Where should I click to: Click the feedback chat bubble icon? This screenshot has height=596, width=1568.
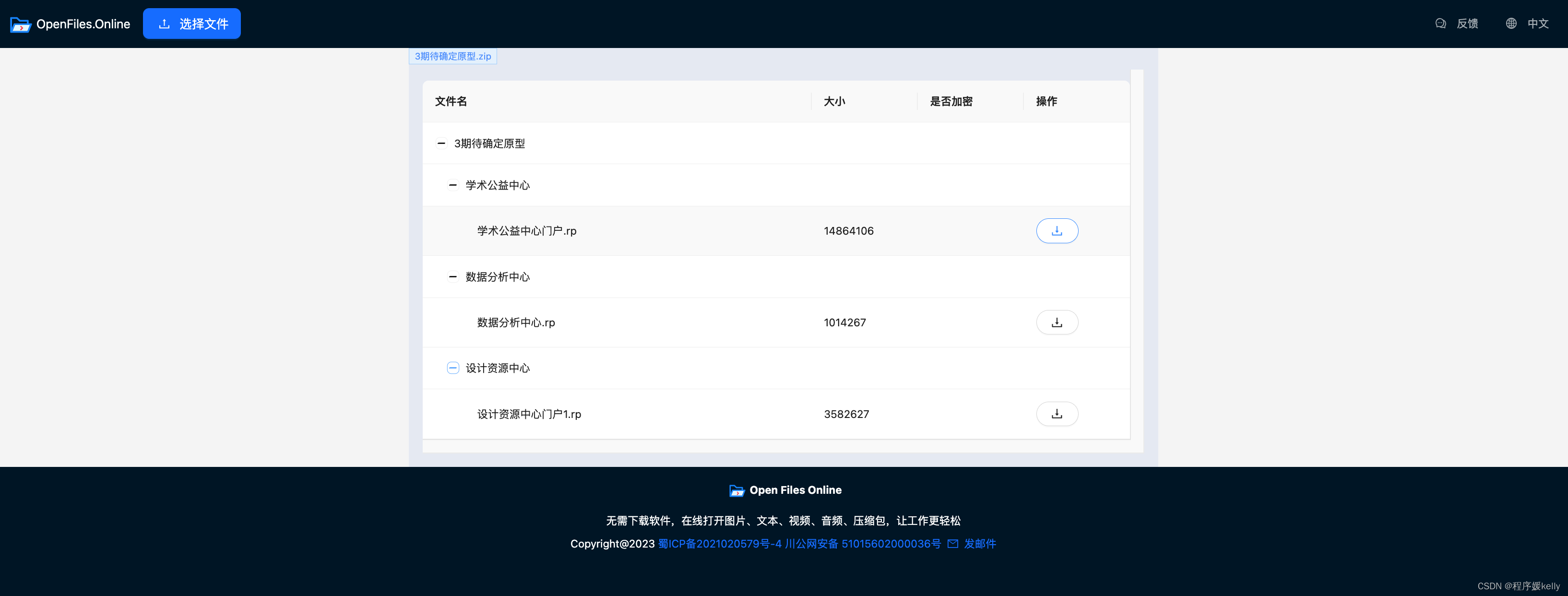[x=1440, y=24]
